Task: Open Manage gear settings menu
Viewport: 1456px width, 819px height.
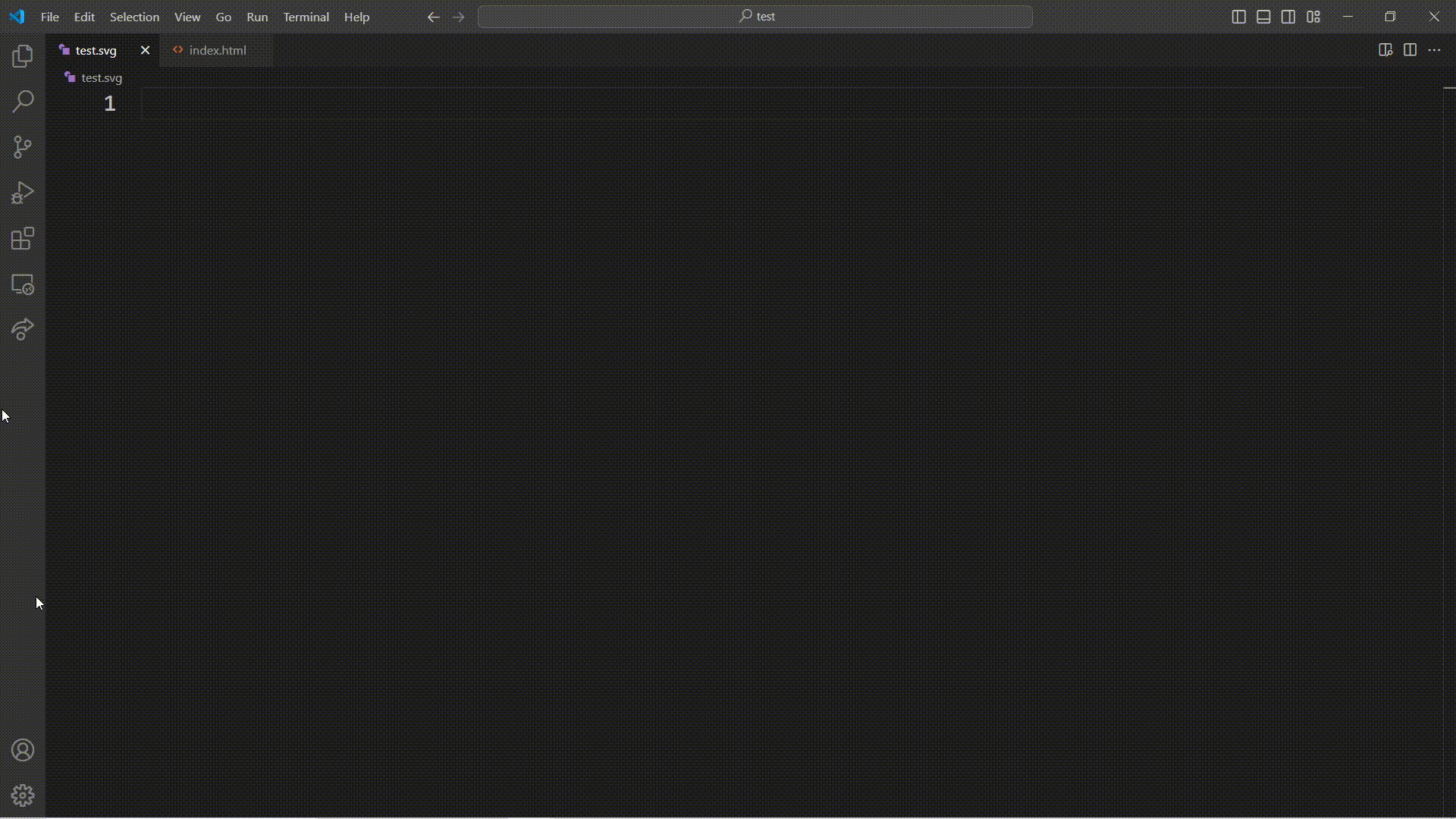Action: [23, 795]
